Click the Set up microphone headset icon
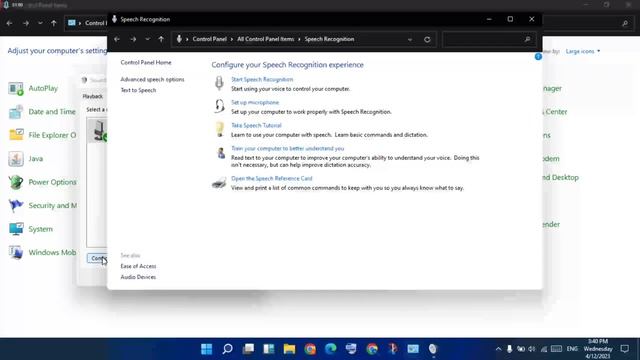640x360 pixels. tap(219, 106)
